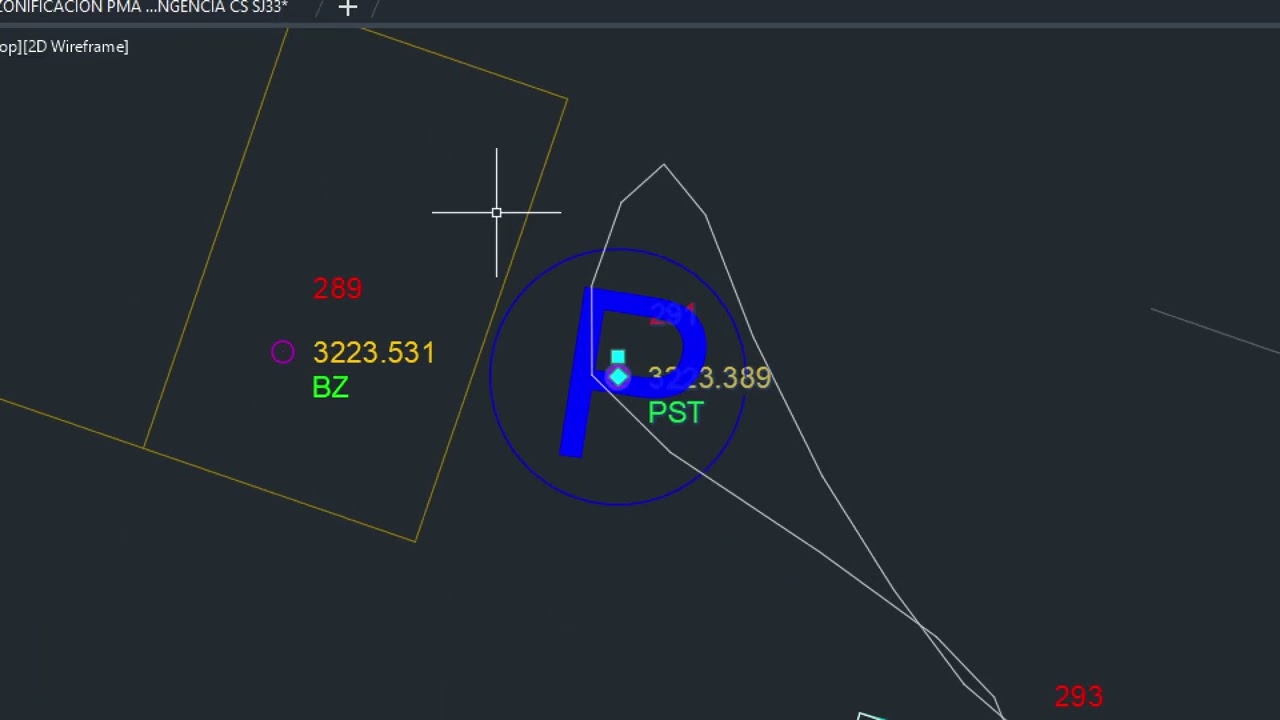Screen dimensions: 1280x720
Task: Select the elevation text 3223.389
Action: click(709, 378)
